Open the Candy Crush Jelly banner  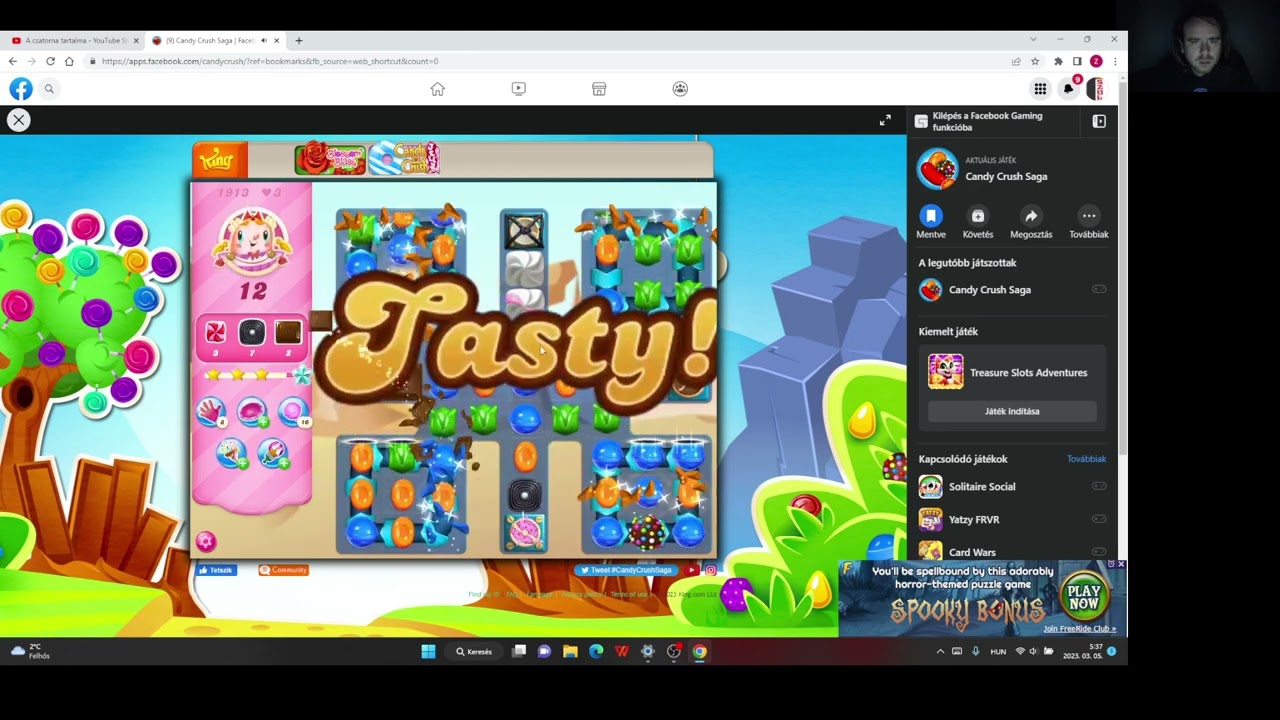tap(405, 158)
